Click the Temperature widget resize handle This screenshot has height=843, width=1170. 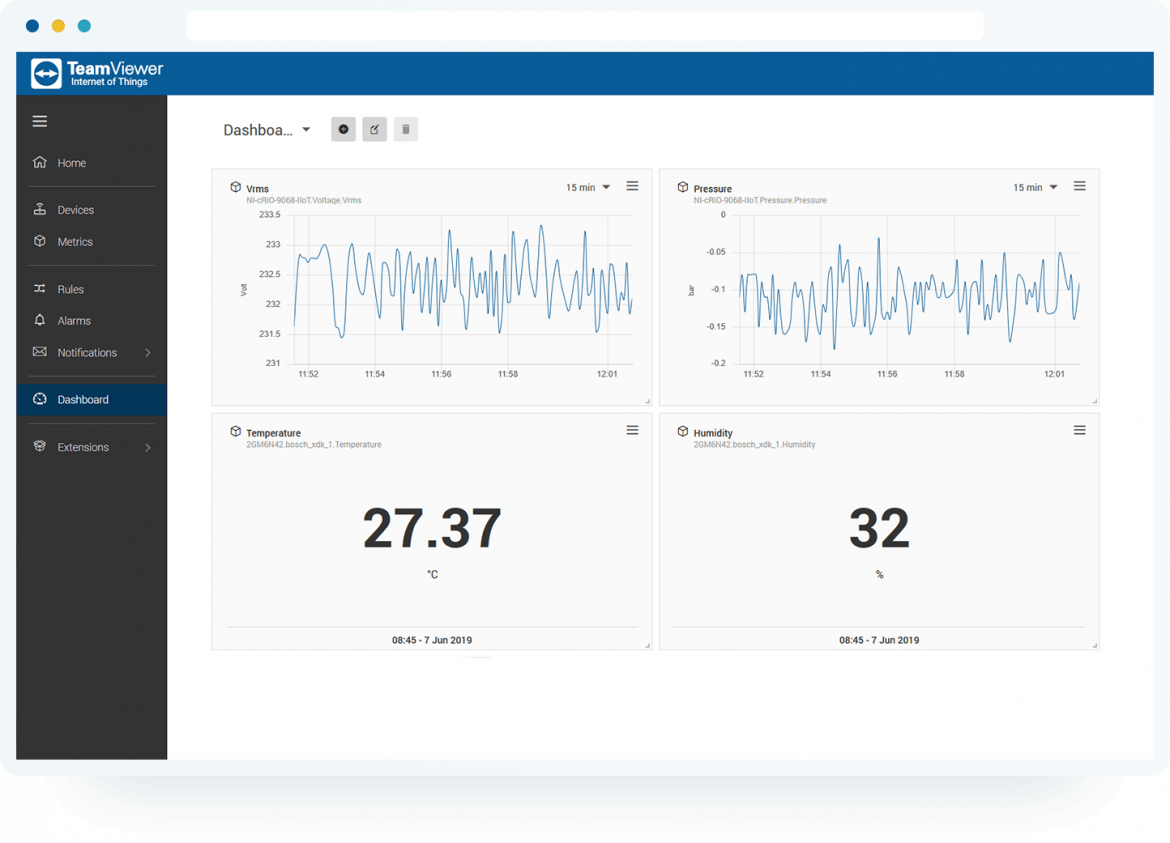647,645
